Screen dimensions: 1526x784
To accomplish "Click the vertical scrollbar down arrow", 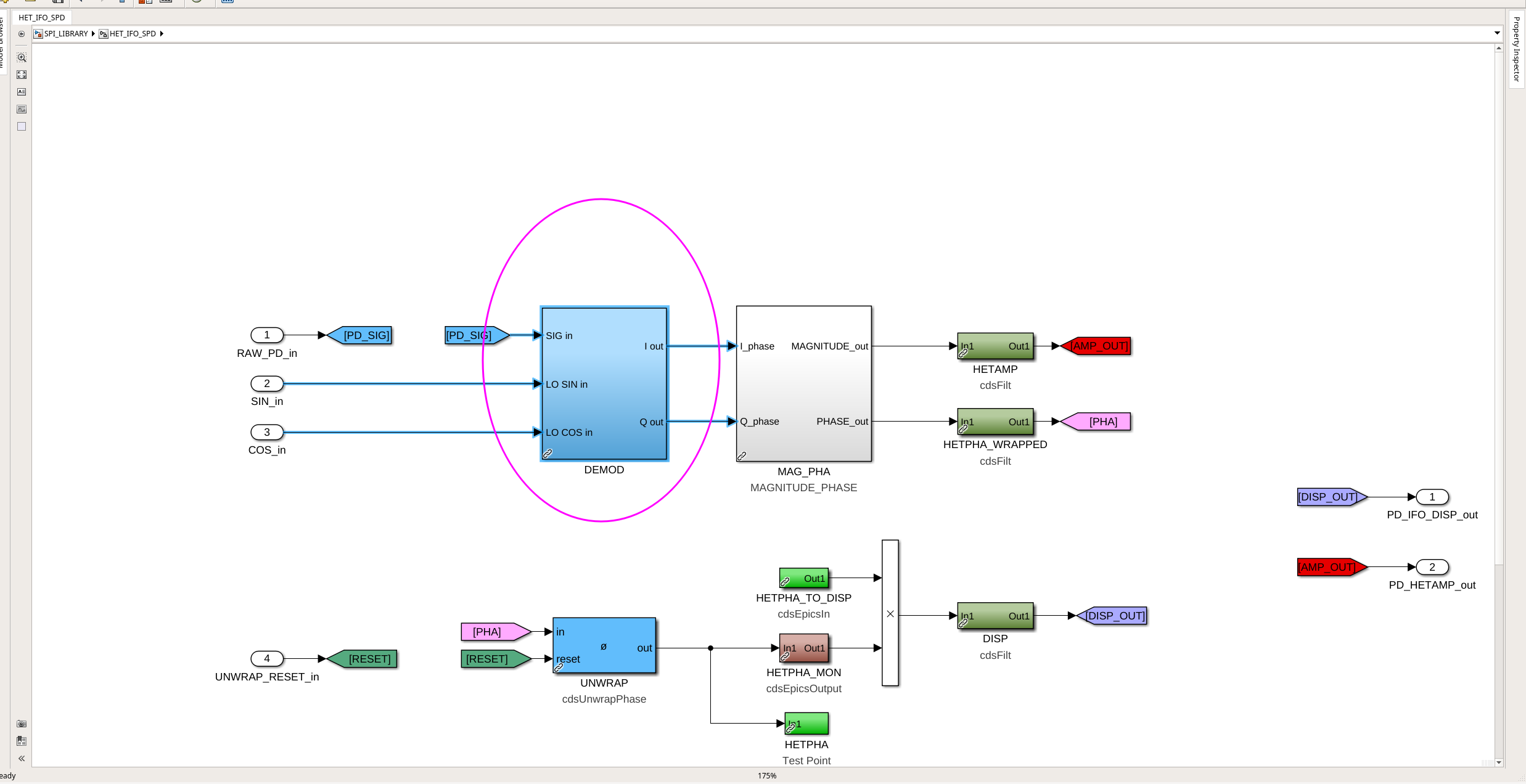I will point(1499,763).
